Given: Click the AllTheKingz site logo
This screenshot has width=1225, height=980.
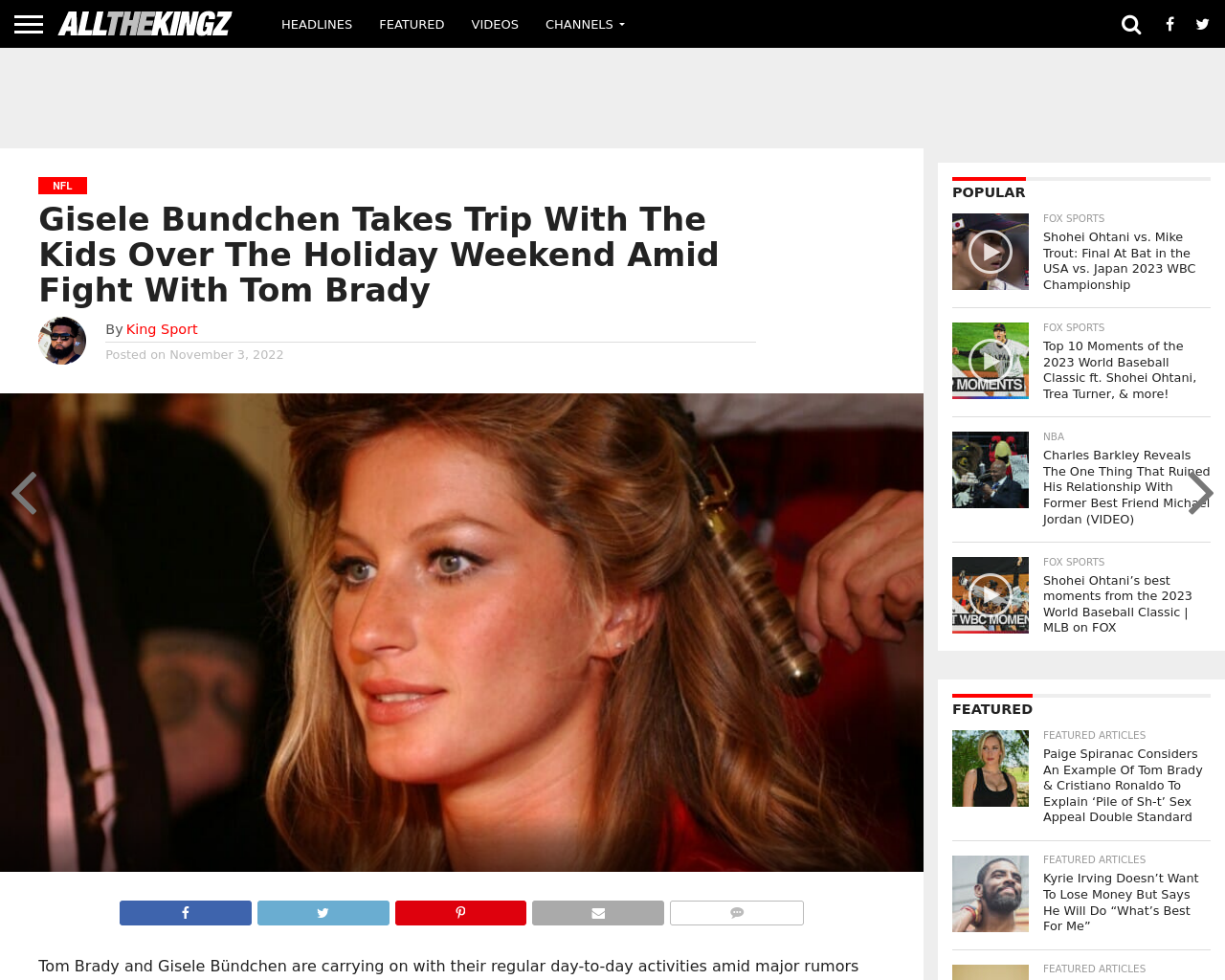Looking at the screenshot, I should pyautogui.click(x=145, y=24).
